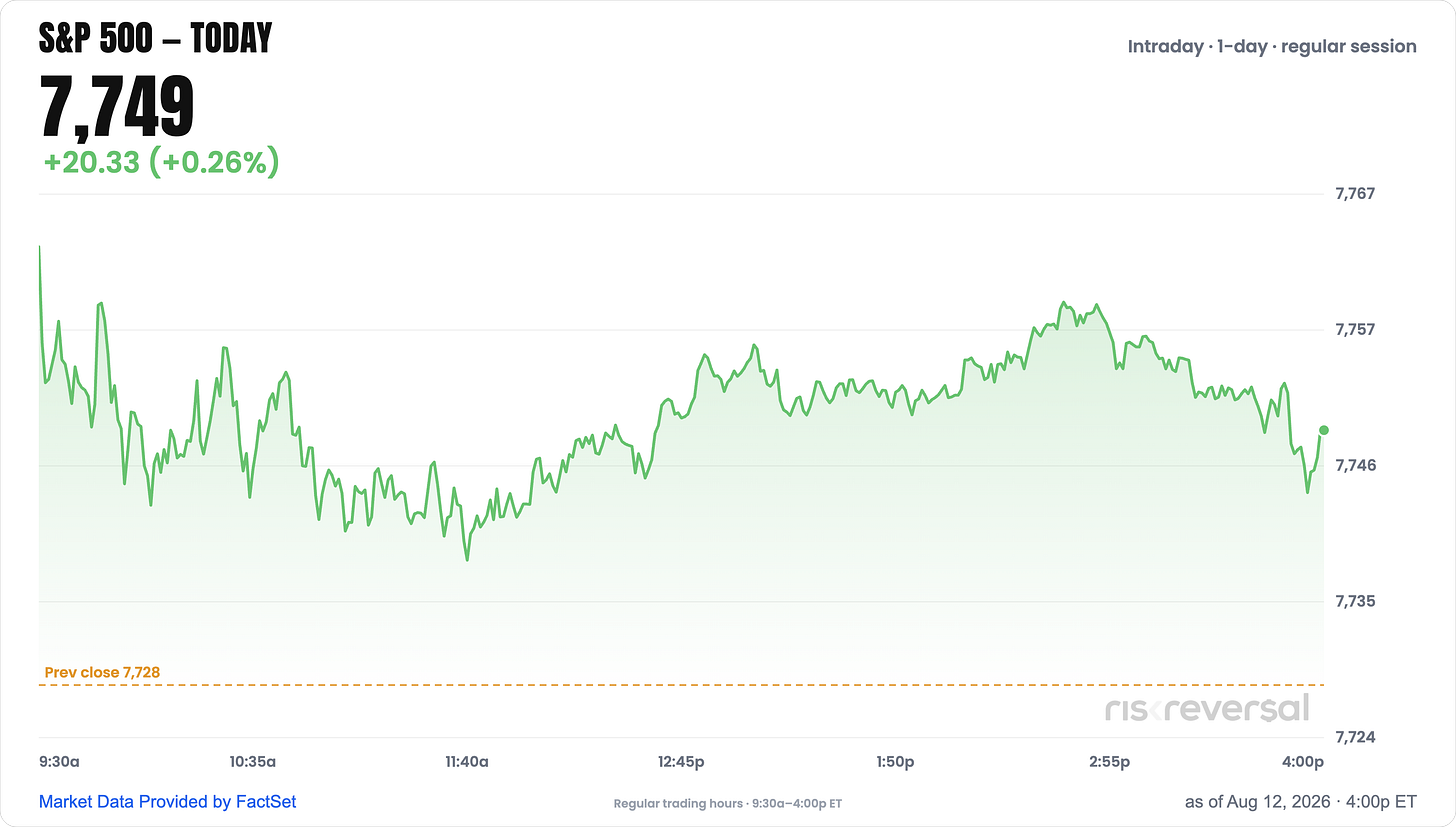The height and width of the screenshot is (827, 1456).
Task: Select the +20.33 (+0.26%) change text
Action: click(x=161, y=162)
